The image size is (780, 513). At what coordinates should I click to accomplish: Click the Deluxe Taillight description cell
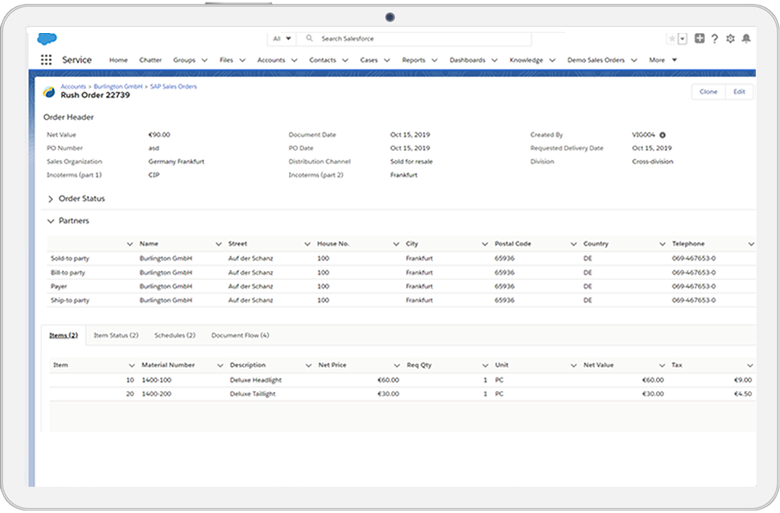[253, 394]
